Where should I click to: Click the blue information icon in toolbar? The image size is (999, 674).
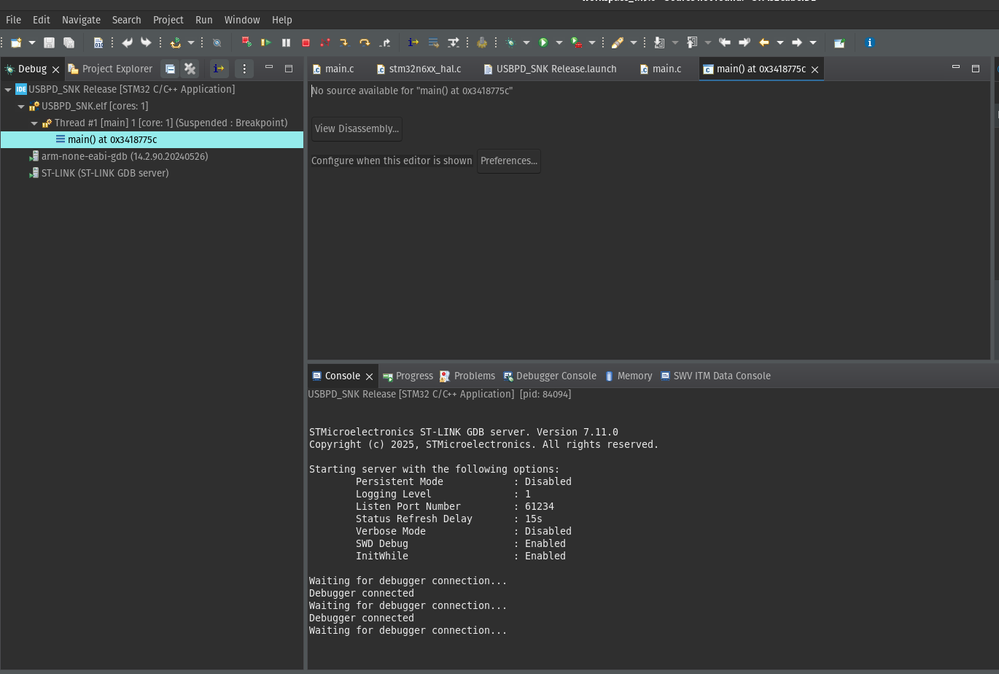click(x=869, y=43)
